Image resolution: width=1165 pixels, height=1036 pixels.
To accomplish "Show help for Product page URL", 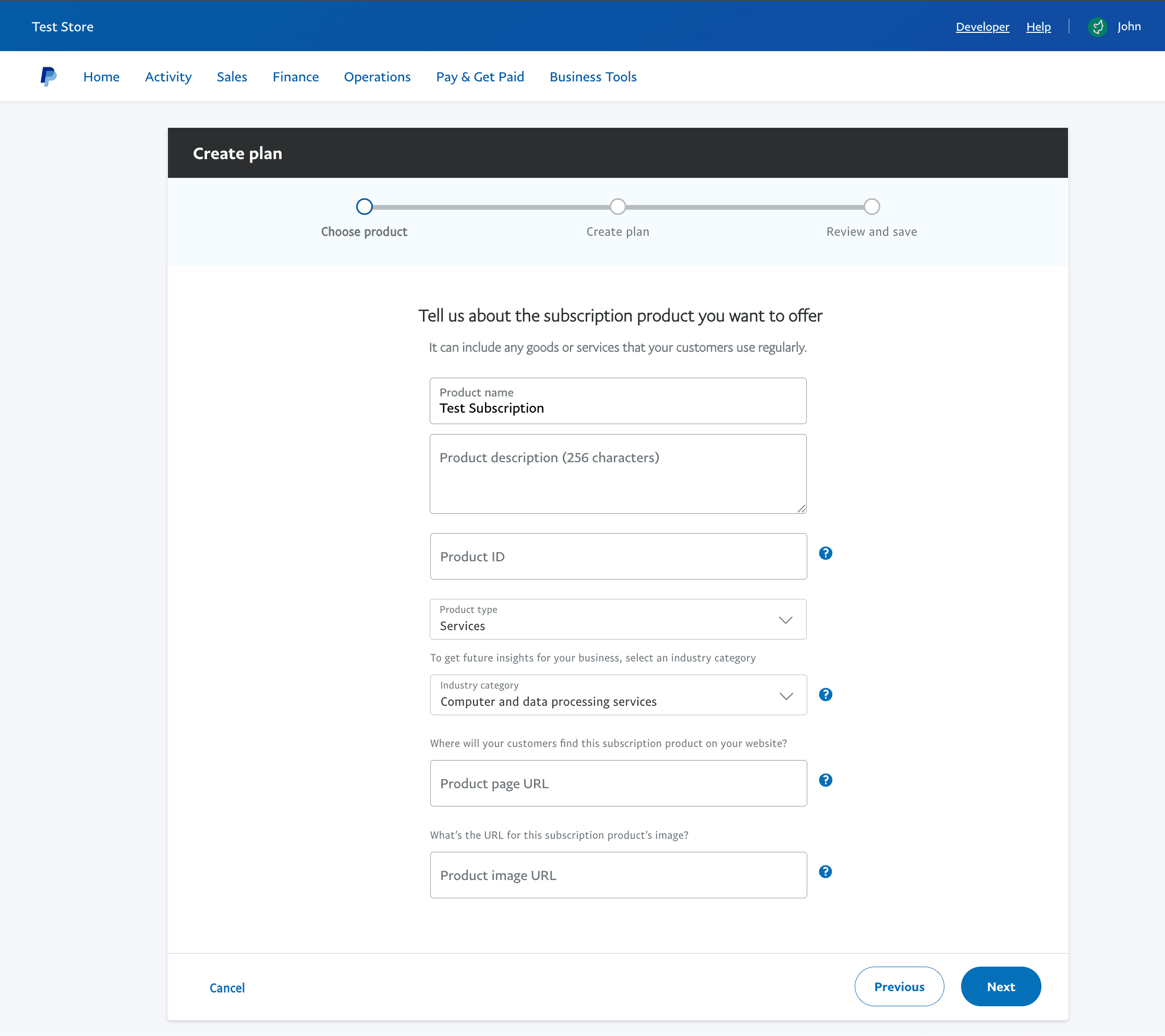I will pyautogui.click(x=826, y=780).
